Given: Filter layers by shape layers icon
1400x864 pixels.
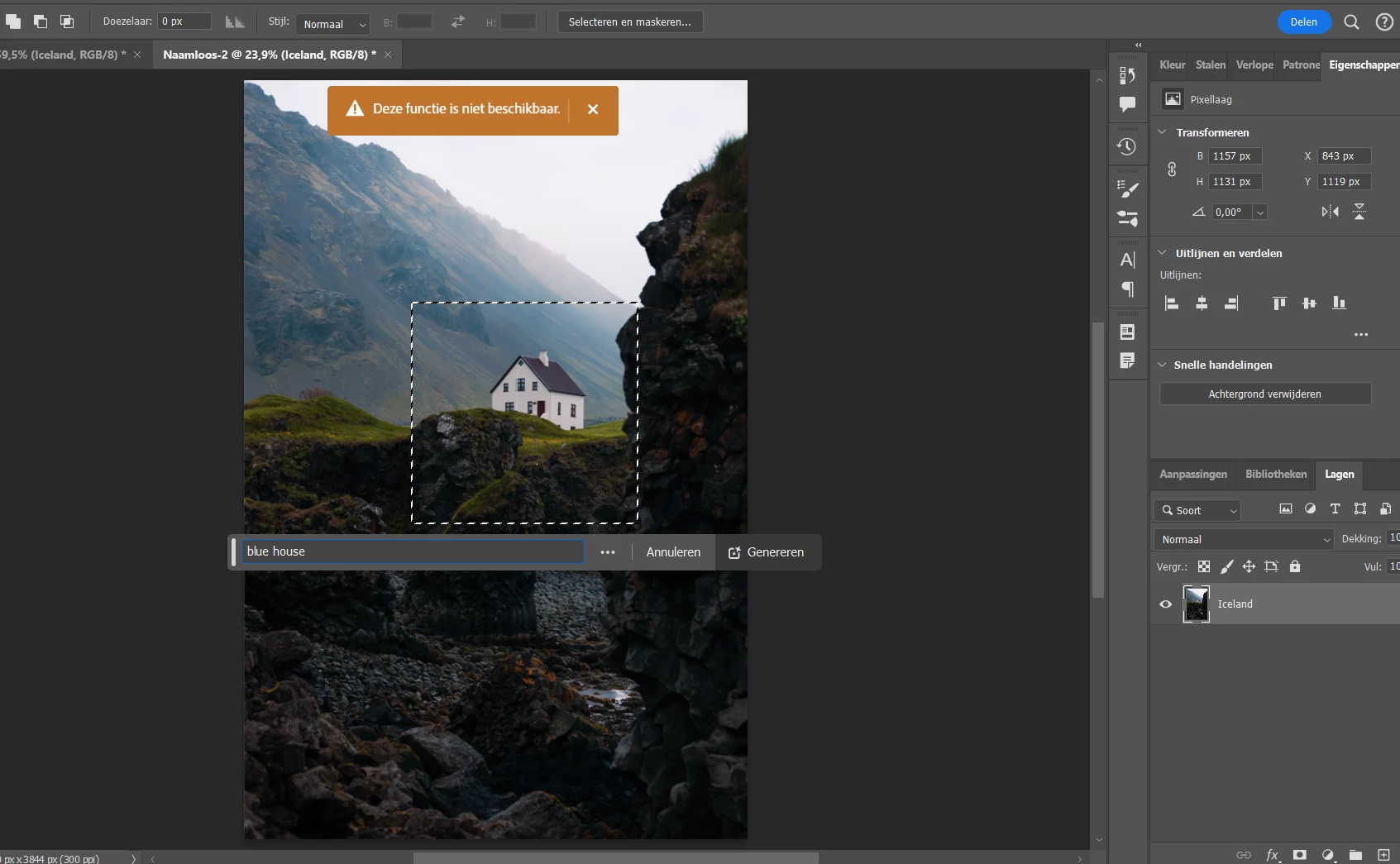Looking at the screenshot, I should tap(1360, 509).
